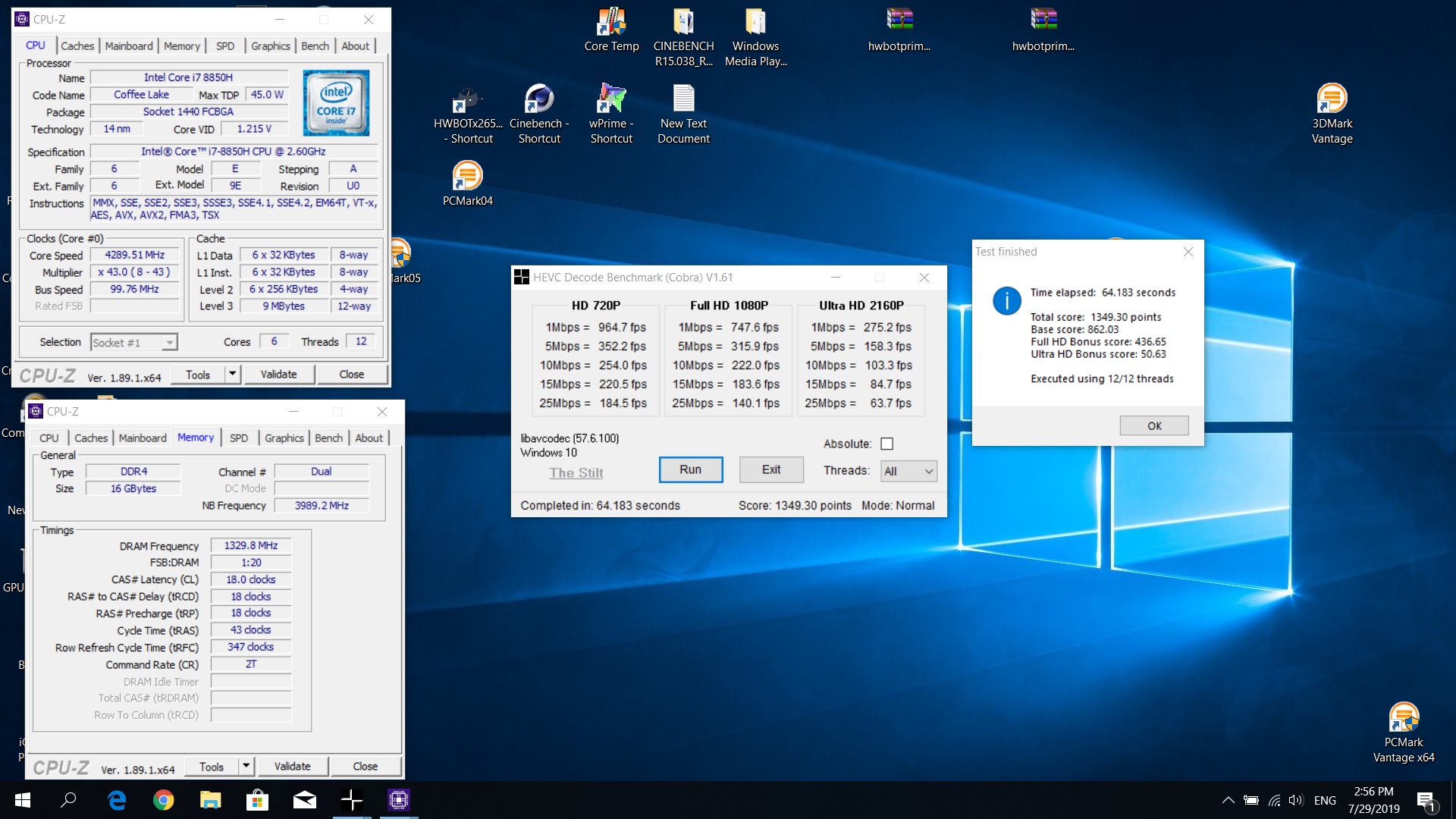Screen dimensions: 1456x819
Task: Open the Bench tab in top CPU-Z
Action: (315, 45)
